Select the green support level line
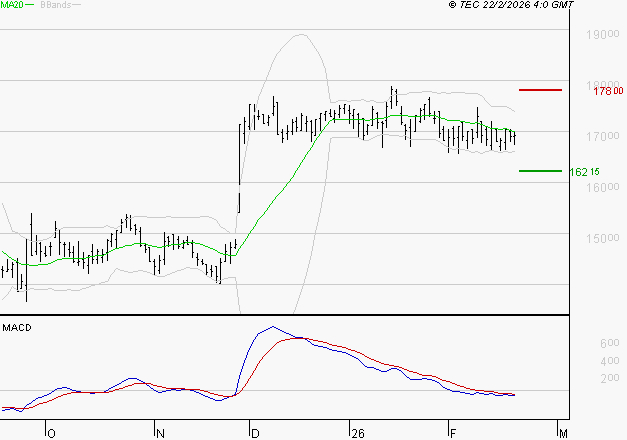This screenshot has width=627, height=440. pyautogui.click(x=540, y=171)
